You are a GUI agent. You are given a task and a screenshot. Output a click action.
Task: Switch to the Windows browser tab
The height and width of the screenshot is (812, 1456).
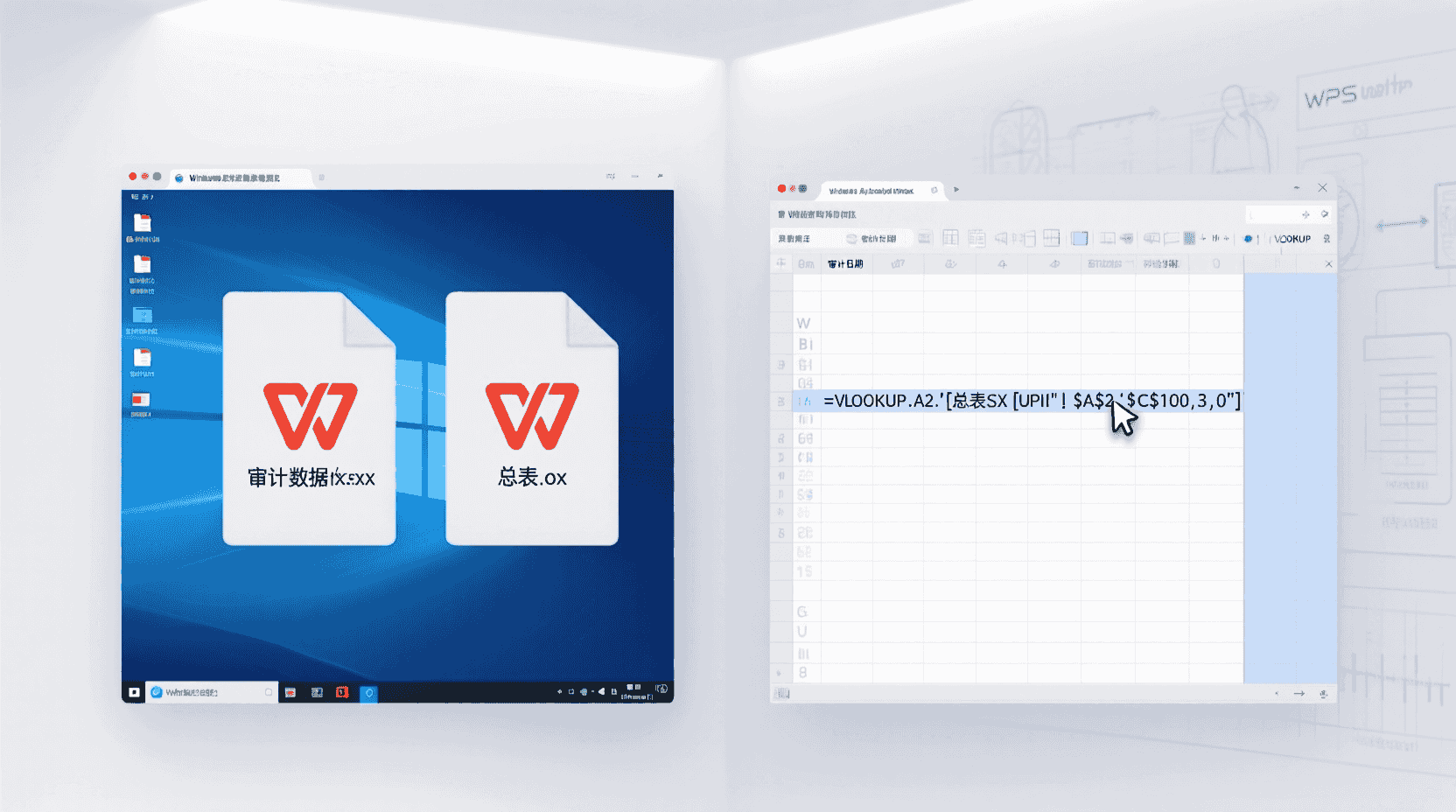coord(234,178)
